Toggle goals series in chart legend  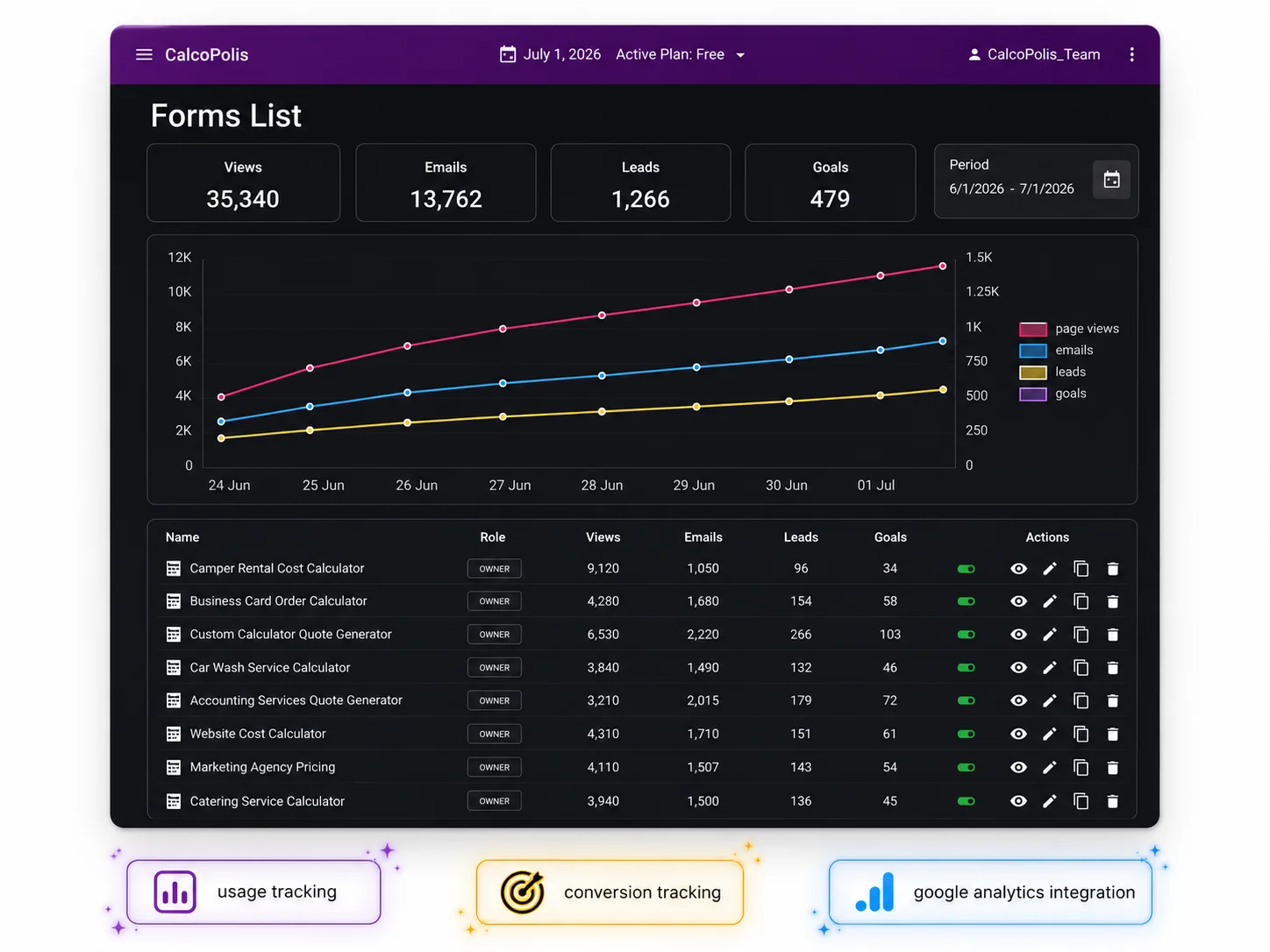(x=1052, y=394)
